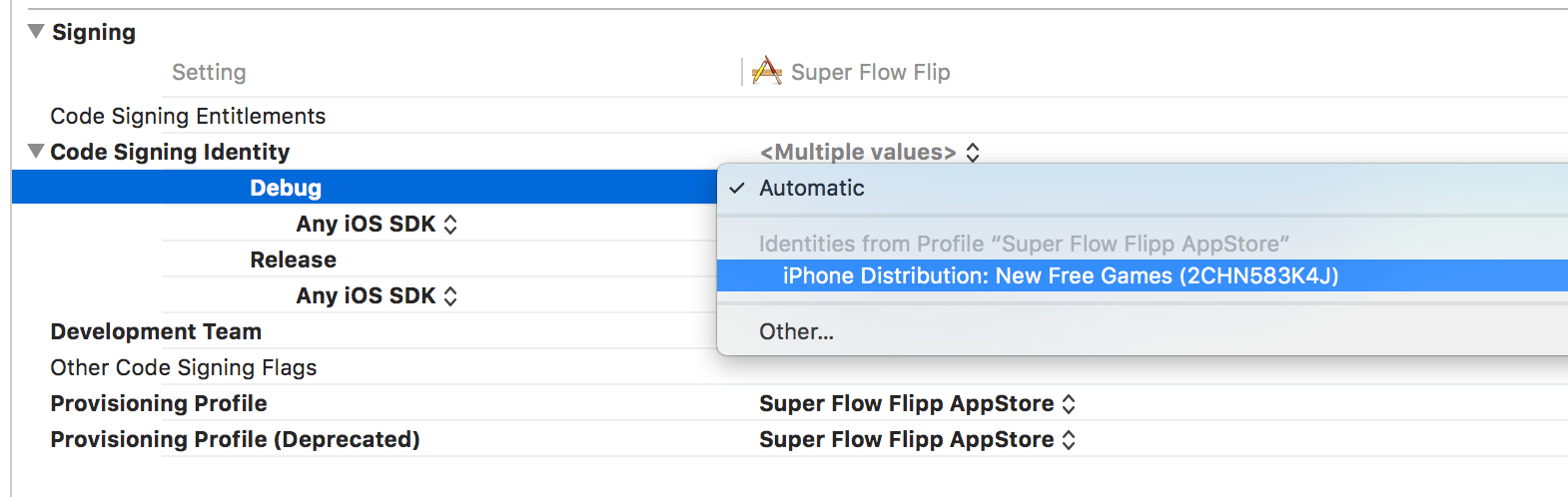Select the Code Signing Entitlements setting row

click(188, 117)
